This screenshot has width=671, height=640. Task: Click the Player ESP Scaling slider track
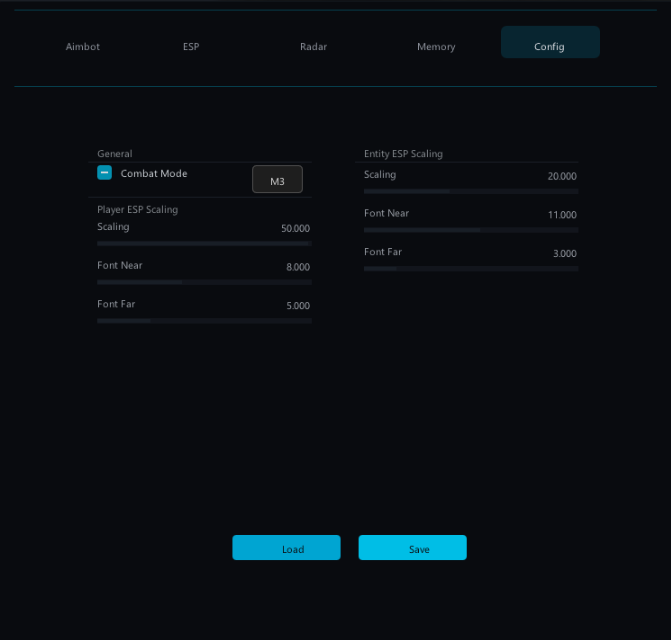point(204,243)
